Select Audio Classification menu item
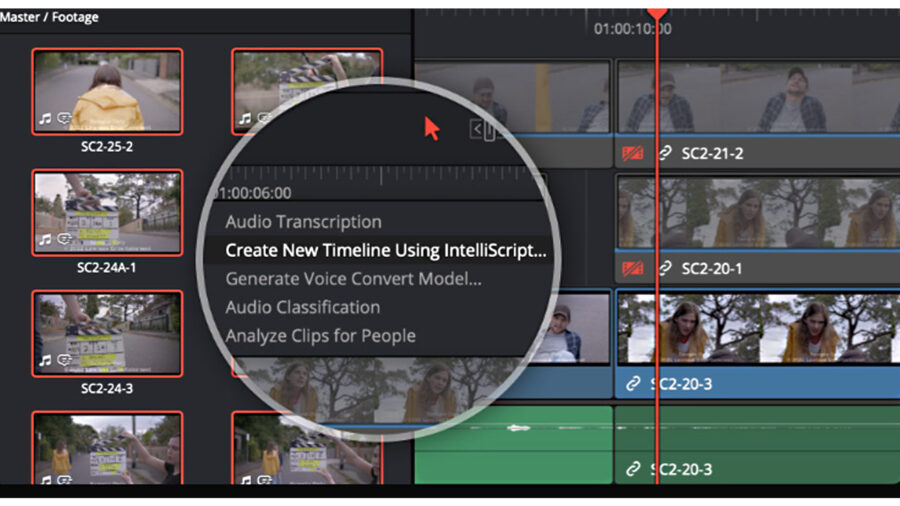900x506 pixels. tap(302, 308)
